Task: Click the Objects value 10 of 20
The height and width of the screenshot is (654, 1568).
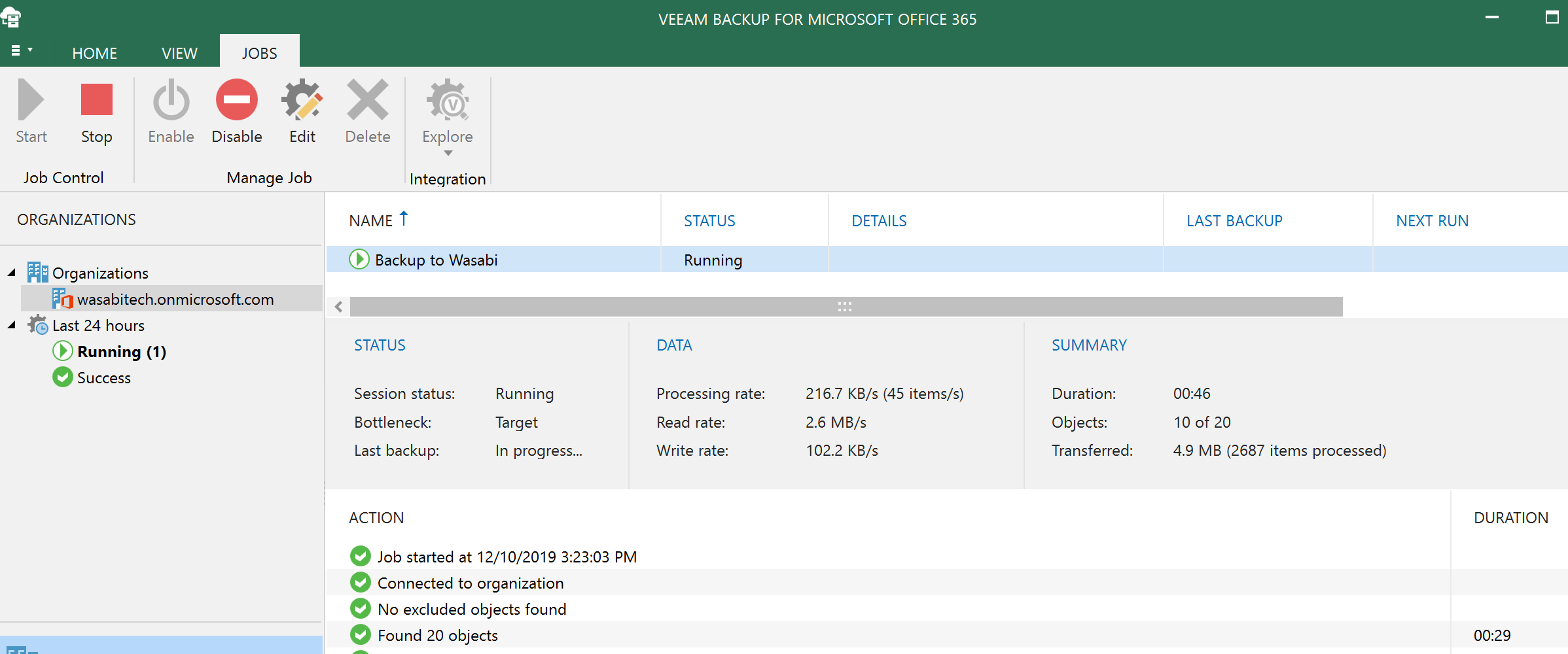Action: click(1202, 422)
